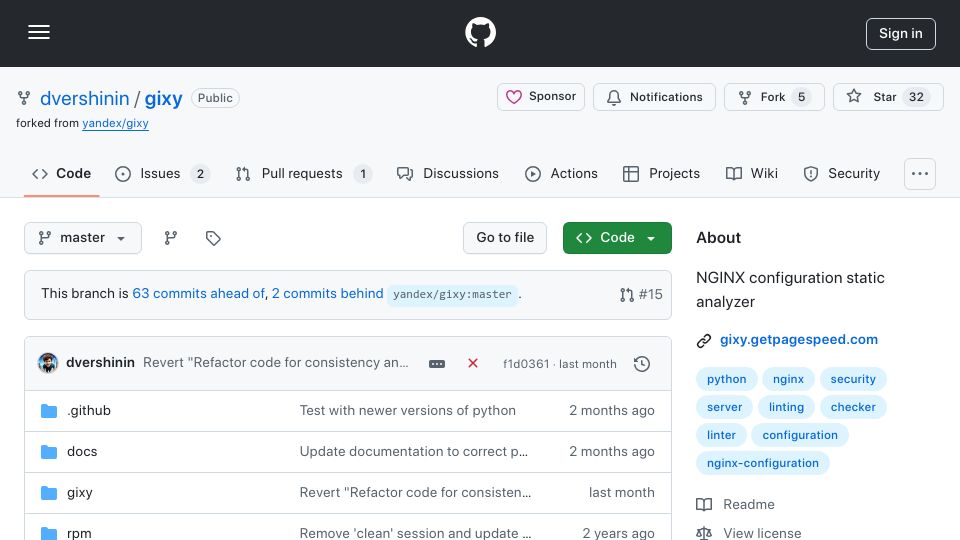960x540 pixels.
Task: Open the Projects tab
Action: coord(661,174)
